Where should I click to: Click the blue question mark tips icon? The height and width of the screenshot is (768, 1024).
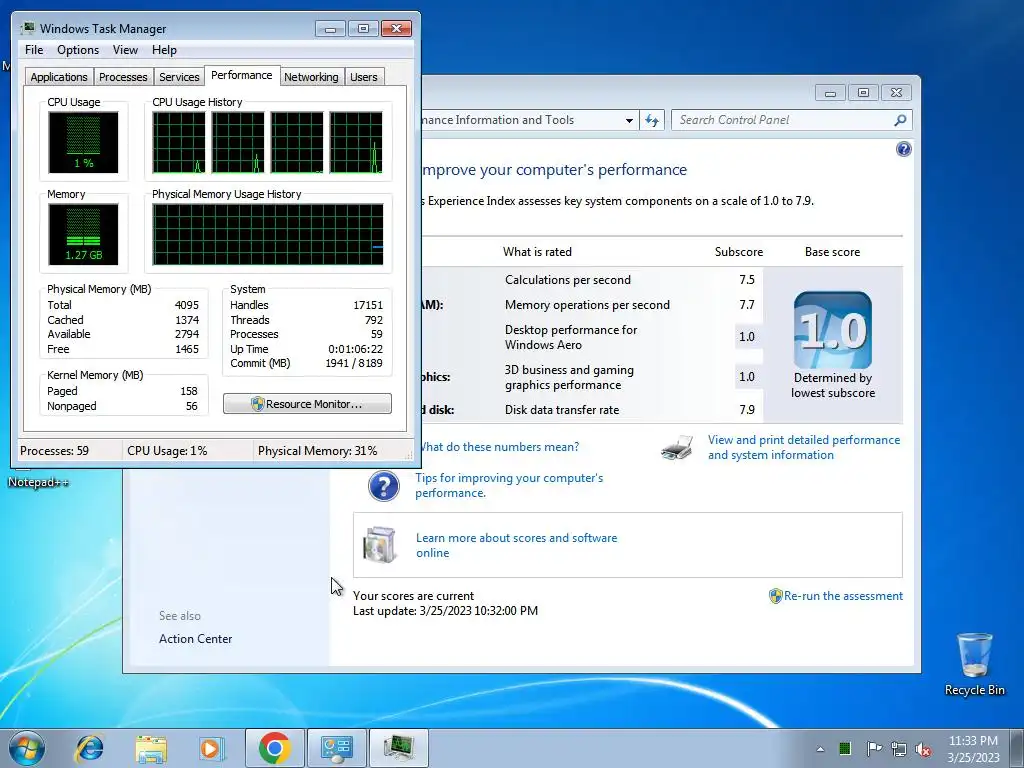tap(383, 486)
